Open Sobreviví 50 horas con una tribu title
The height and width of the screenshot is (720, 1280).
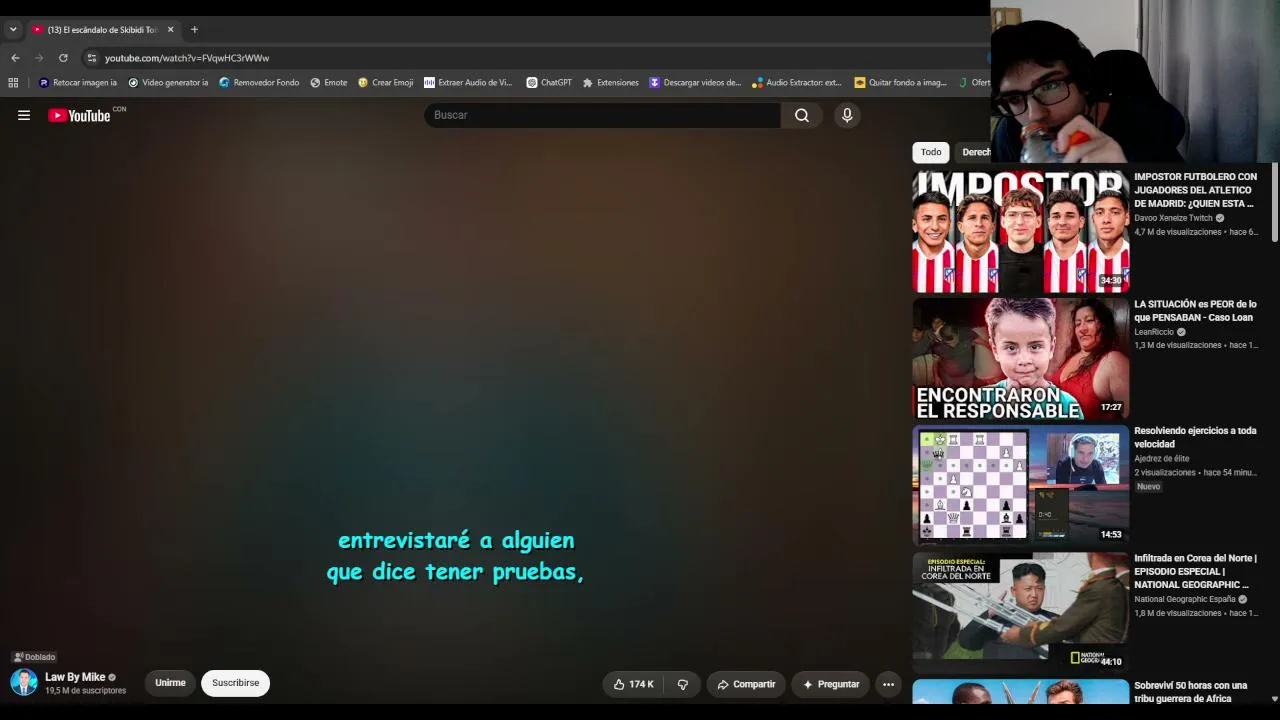(x=1191, y=692)
